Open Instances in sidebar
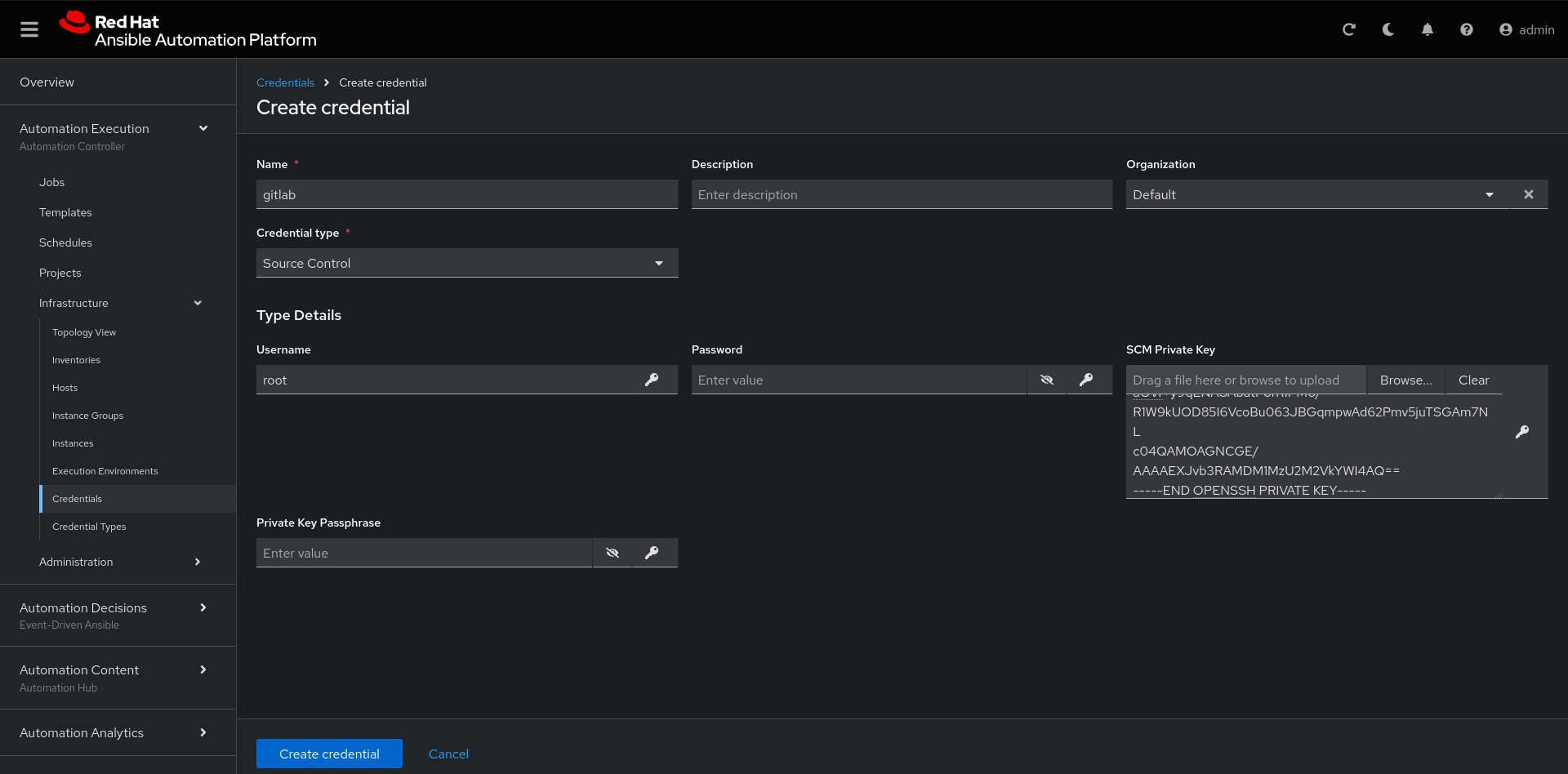The image size is (1568, 774). coord(73,443)
